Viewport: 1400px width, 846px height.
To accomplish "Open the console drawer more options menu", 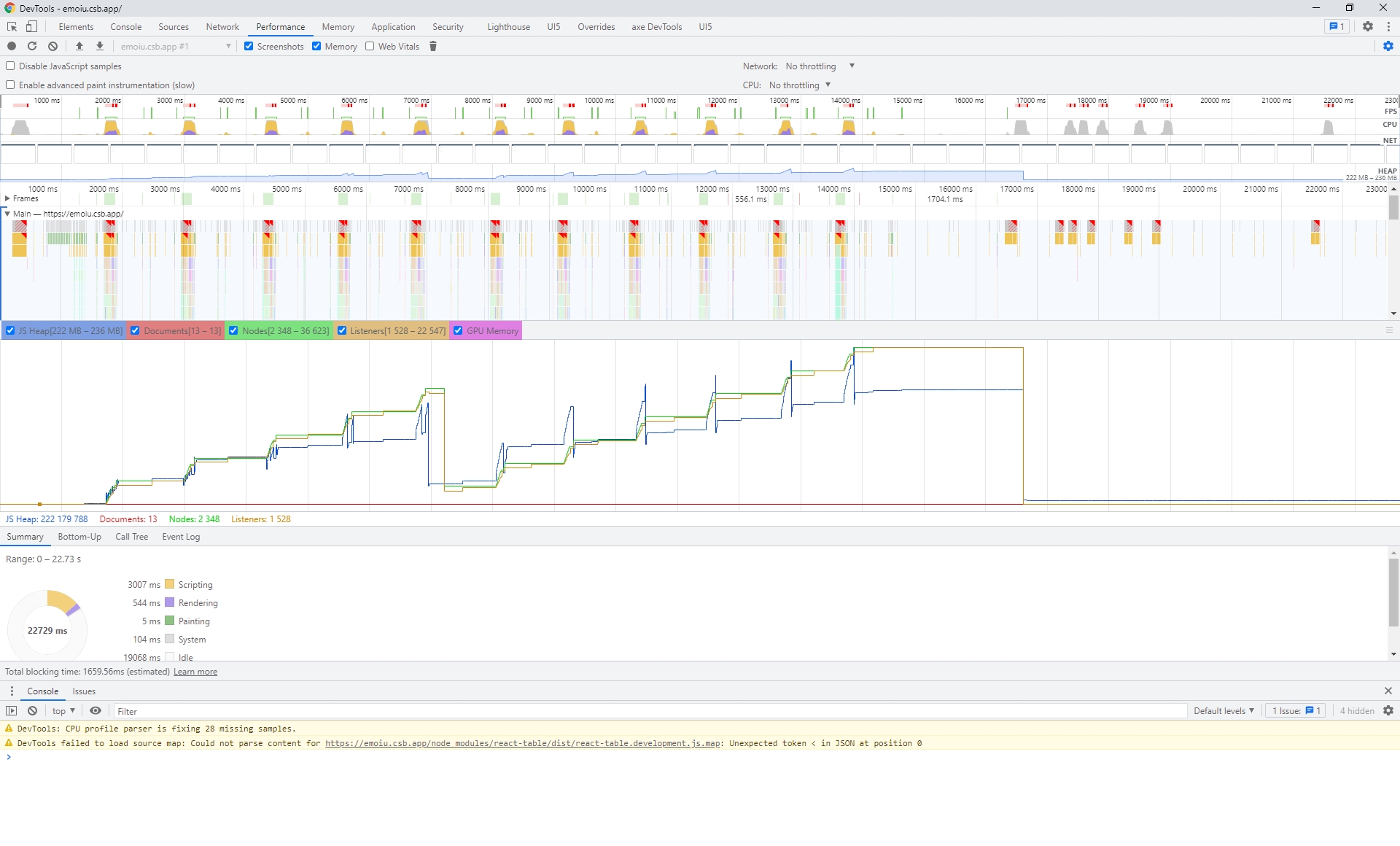I will pos(11,691).
